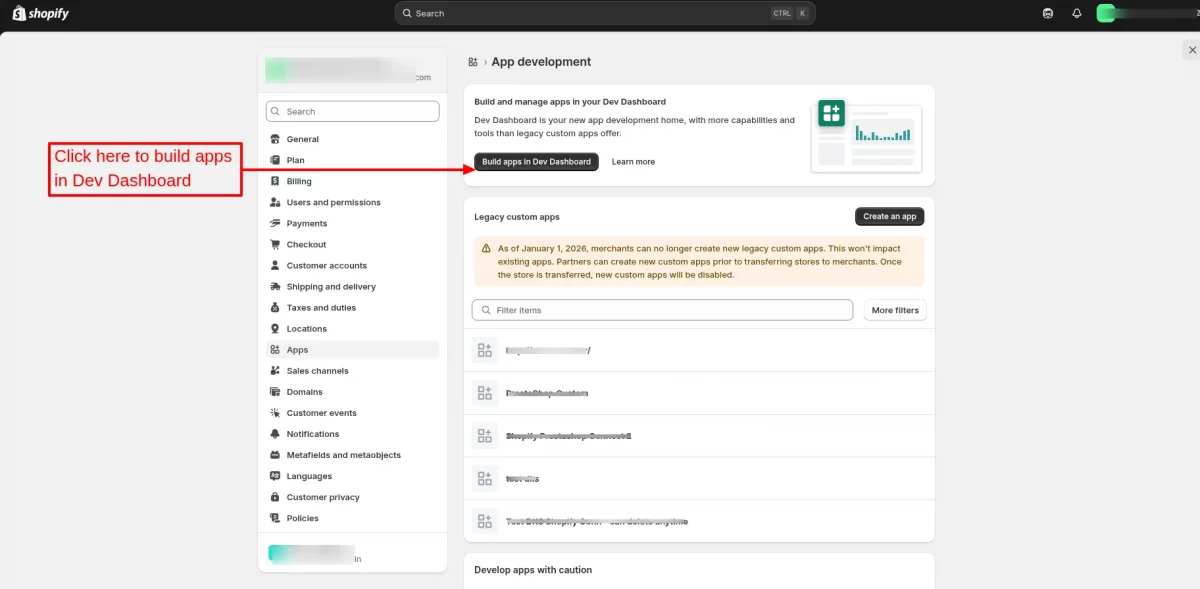Select the Payments card icon
1200x589 pixels.
click(276, 223)
